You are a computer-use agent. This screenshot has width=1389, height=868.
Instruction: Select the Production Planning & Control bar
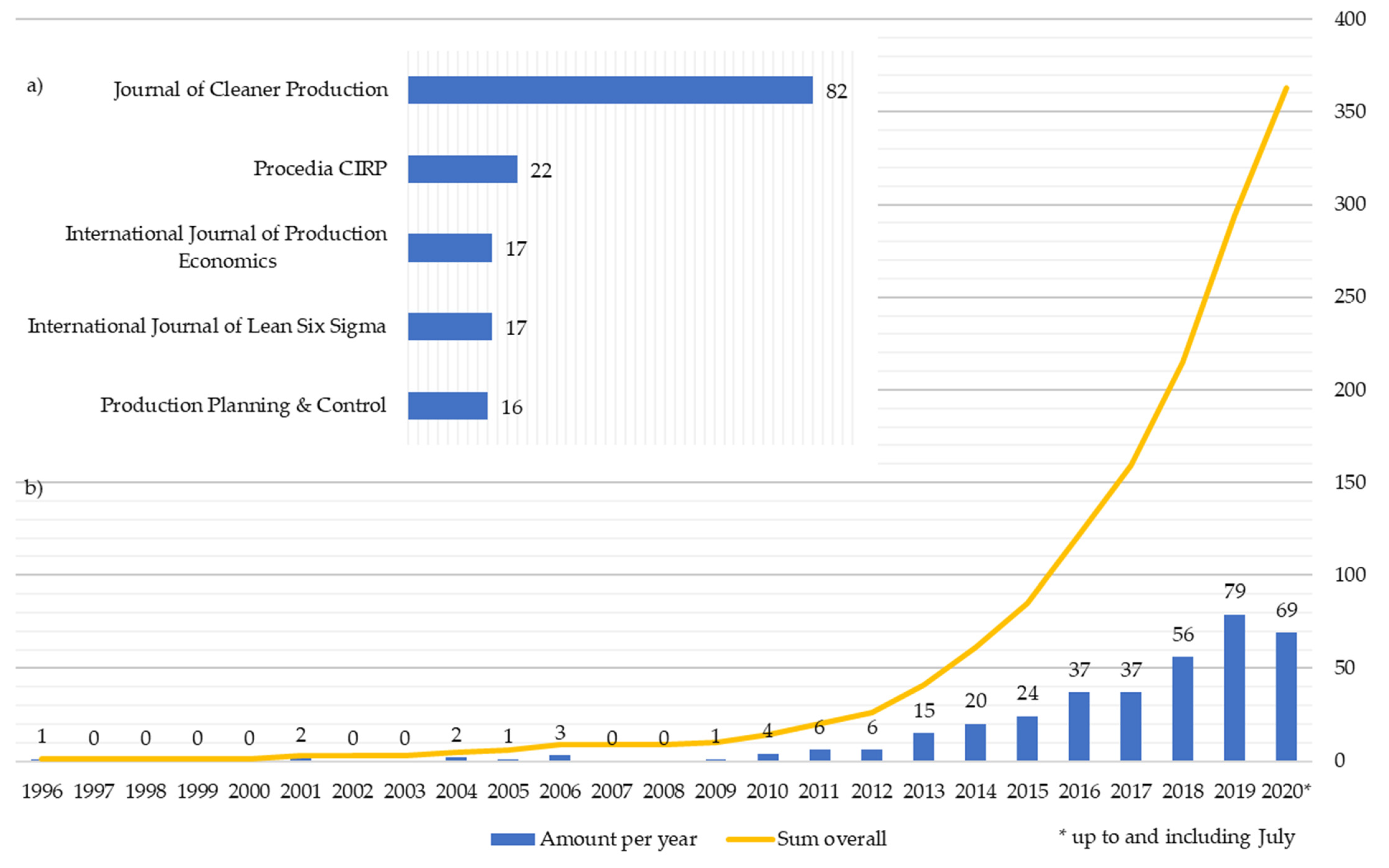447,406
